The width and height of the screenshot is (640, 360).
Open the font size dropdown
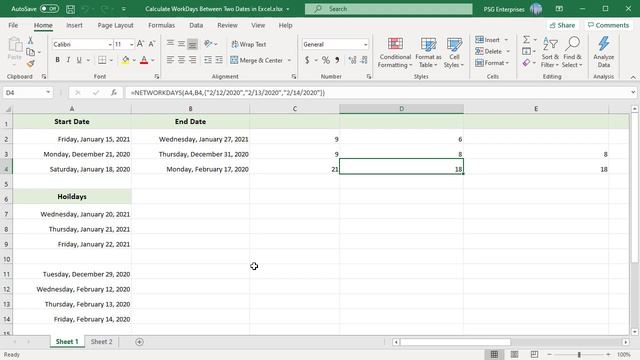pos(131,44)
